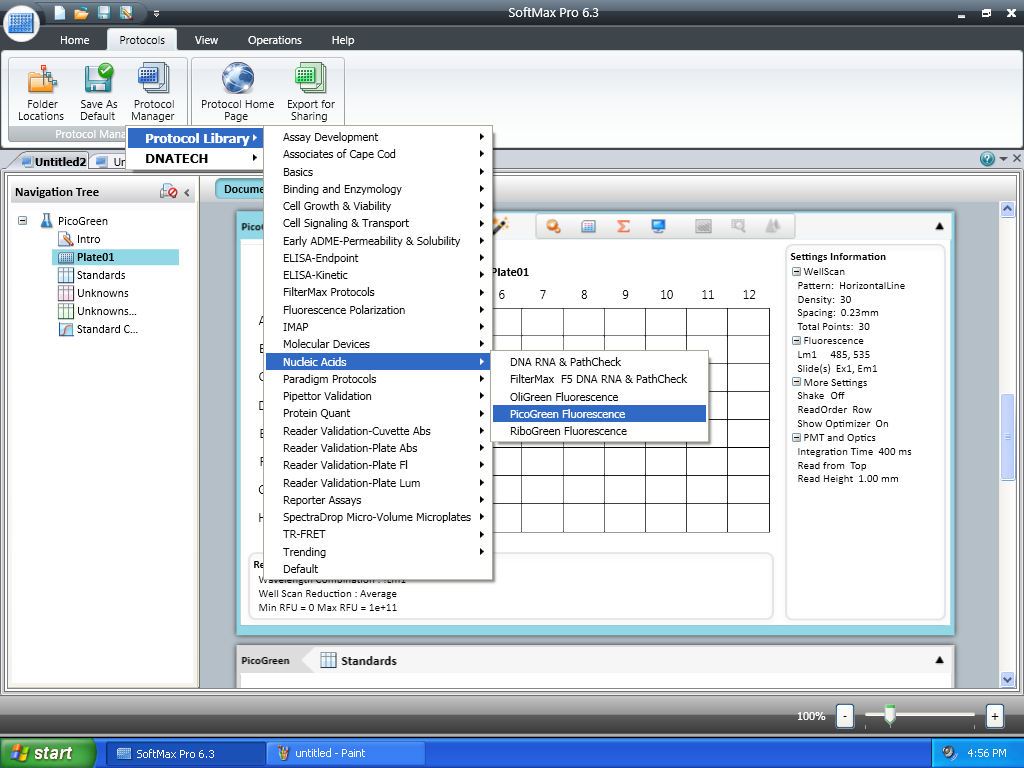Click the red Sigma reduction icon

click(623, 226)
